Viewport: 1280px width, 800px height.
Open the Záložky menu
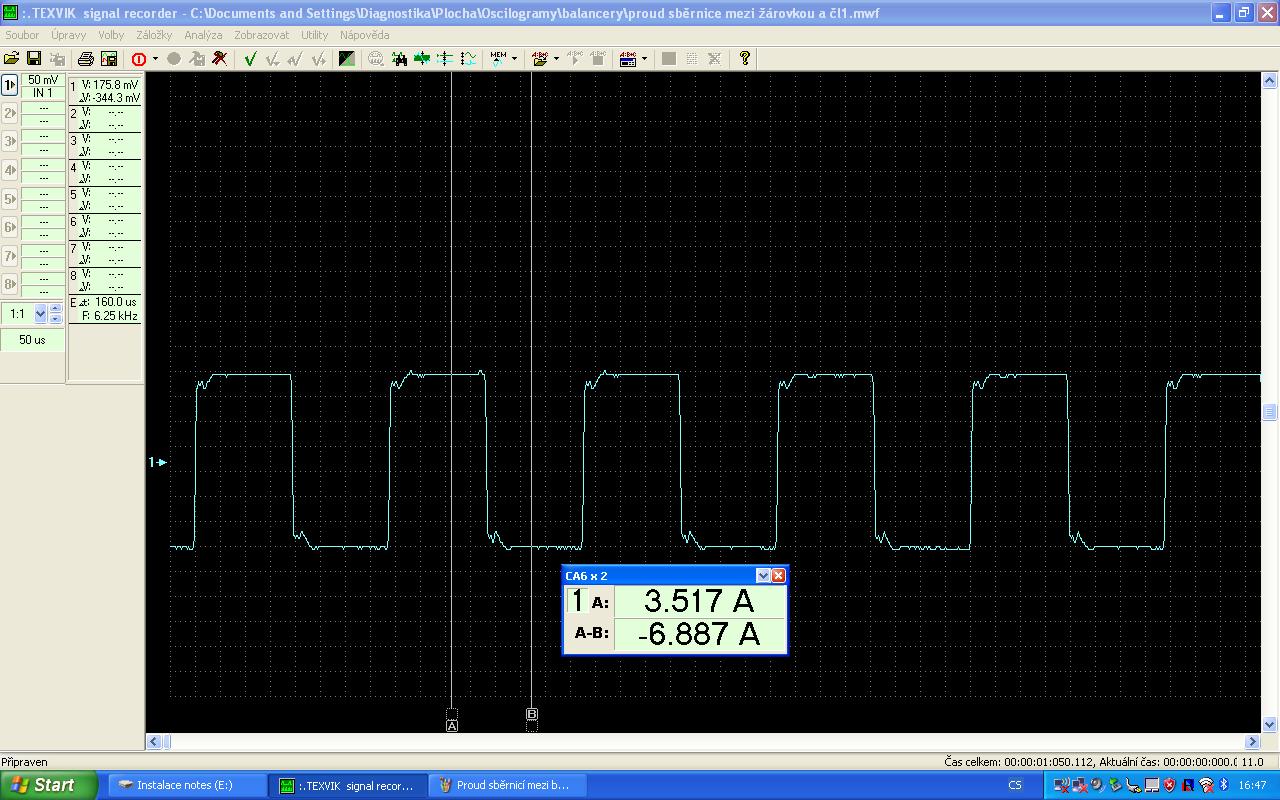pyautogui.click(x=156, y=35)
